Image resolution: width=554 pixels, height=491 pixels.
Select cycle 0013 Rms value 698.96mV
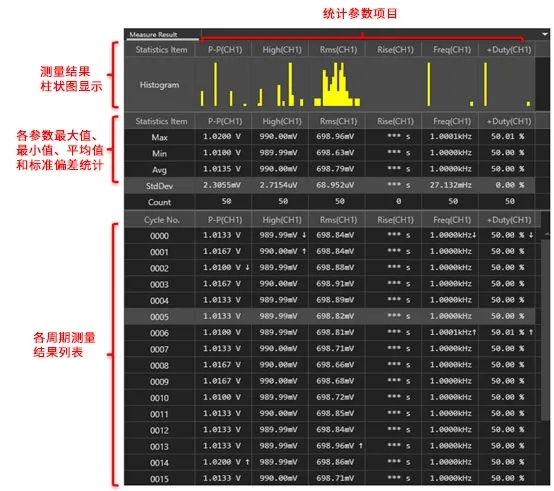335,446
